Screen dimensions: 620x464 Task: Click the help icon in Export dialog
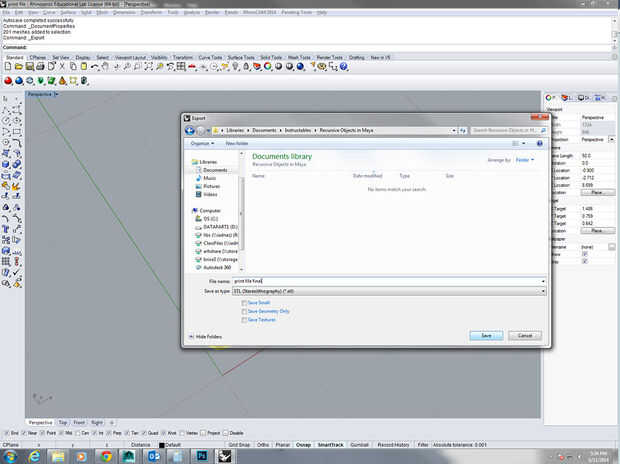pyautogui.click(x=540, y=143)
